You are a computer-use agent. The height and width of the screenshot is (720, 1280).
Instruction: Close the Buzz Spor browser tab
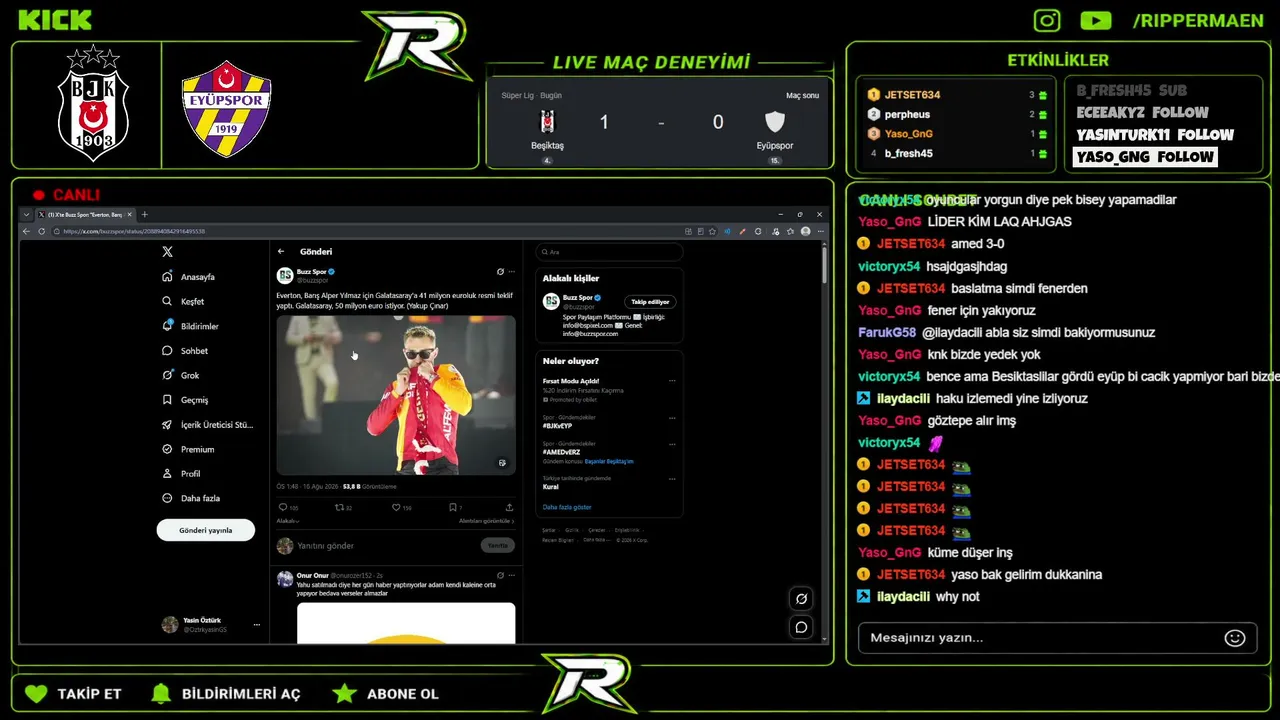[x=128, y=215]
